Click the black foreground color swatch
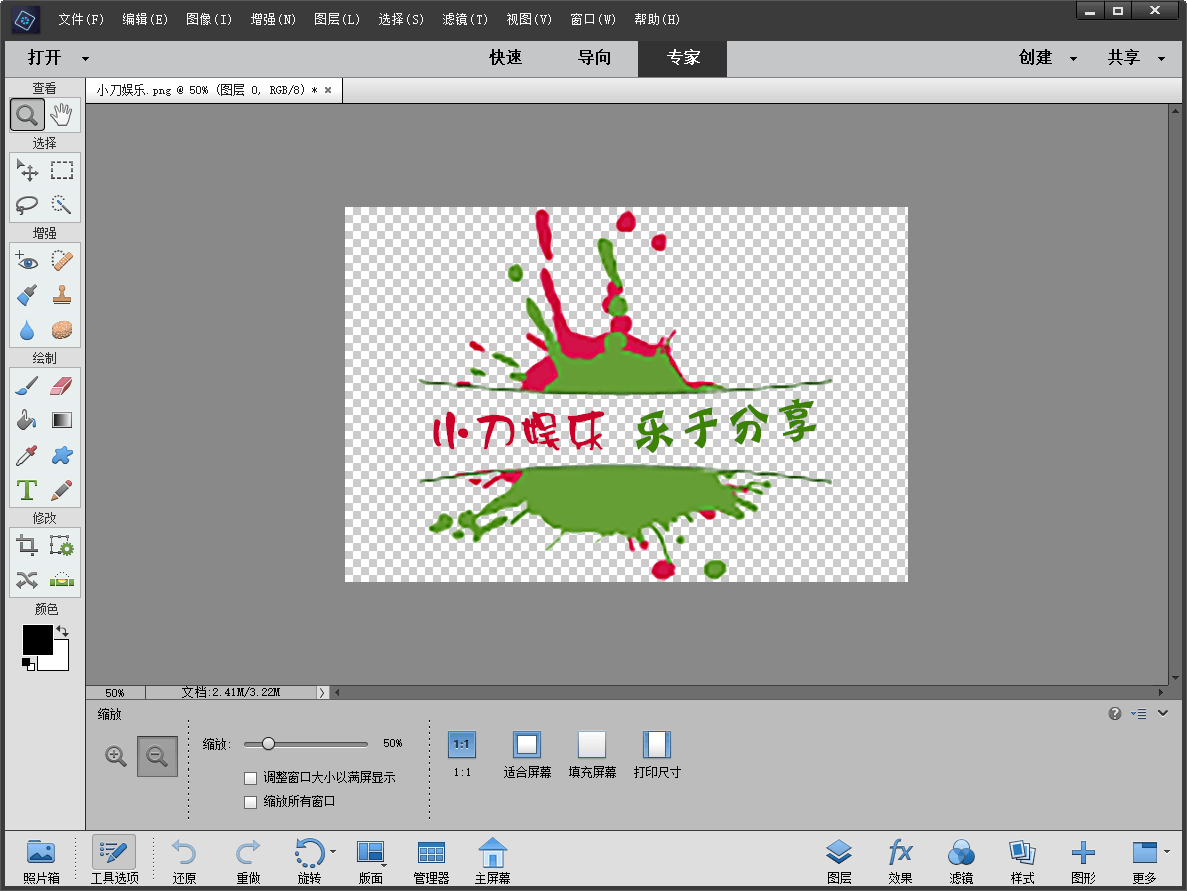Screen dimensions: 1187x891 tap(37, 640)
